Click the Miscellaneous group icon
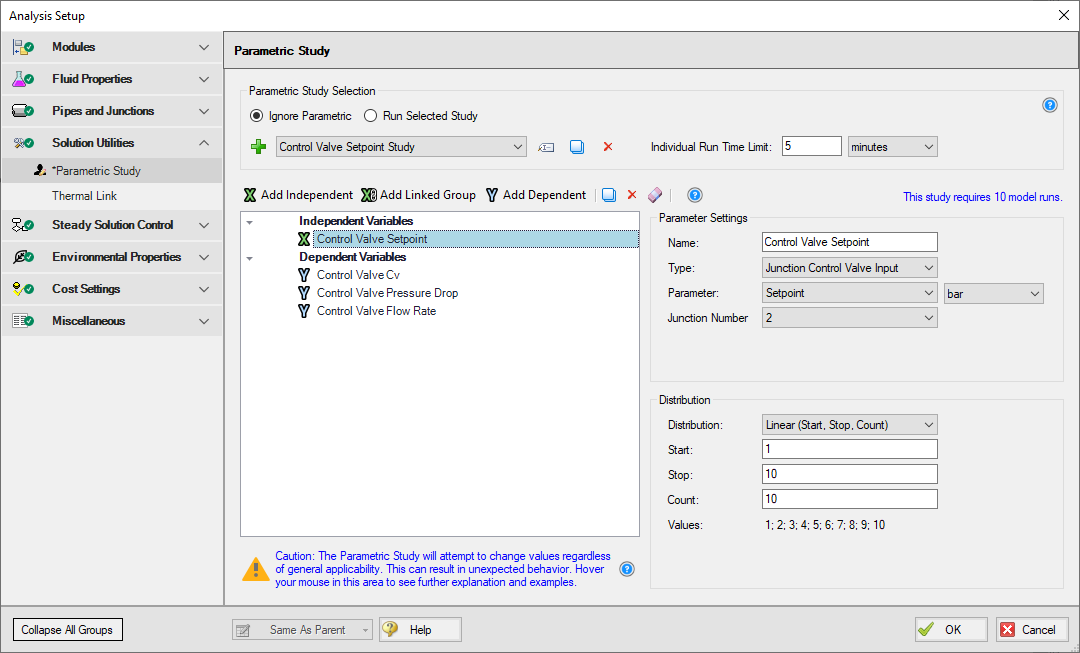The width and height of the screenshot is (1080, 653). pos(23,321)
